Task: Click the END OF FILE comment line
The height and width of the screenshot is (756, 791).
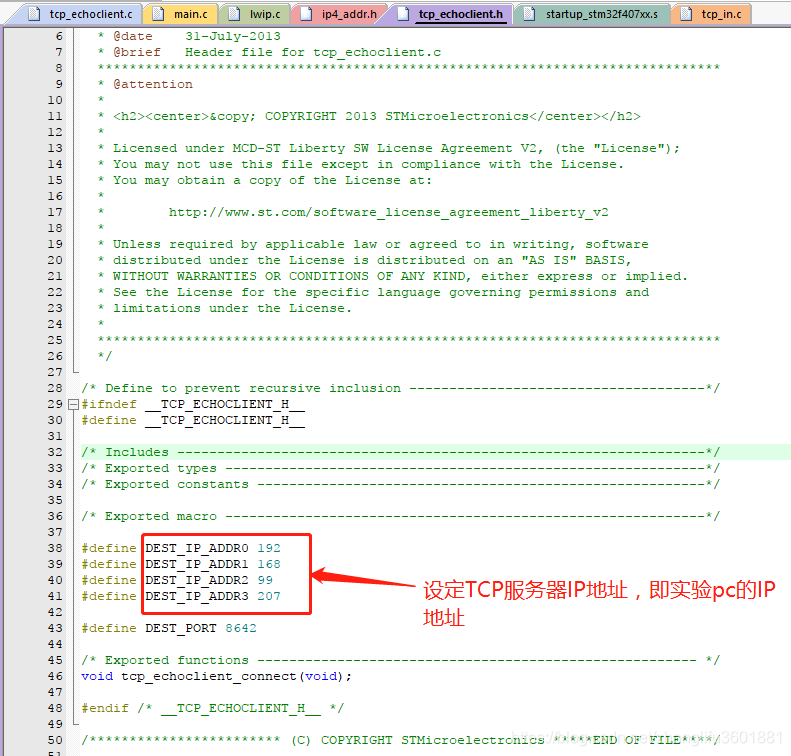Action: 401,740
